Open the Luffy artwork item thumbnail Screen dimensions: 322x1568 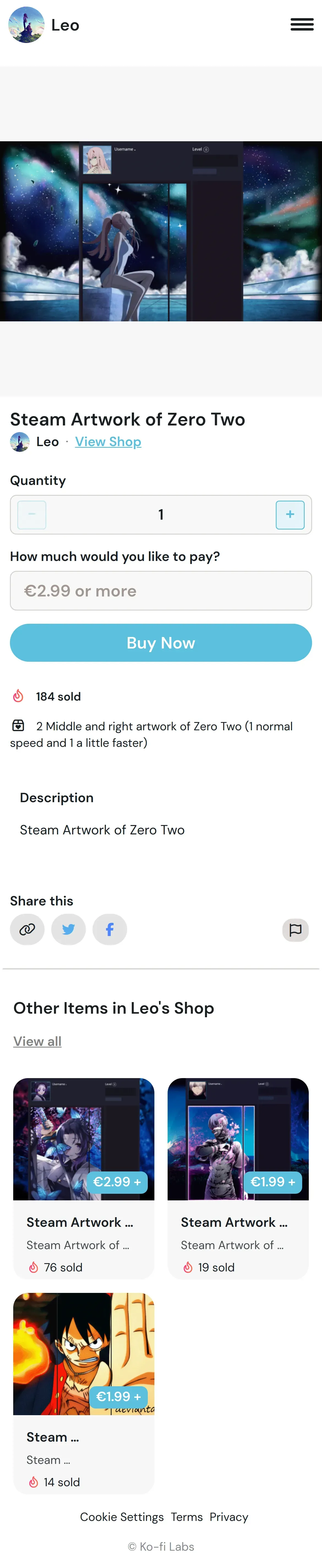(x=83, y=1354)
